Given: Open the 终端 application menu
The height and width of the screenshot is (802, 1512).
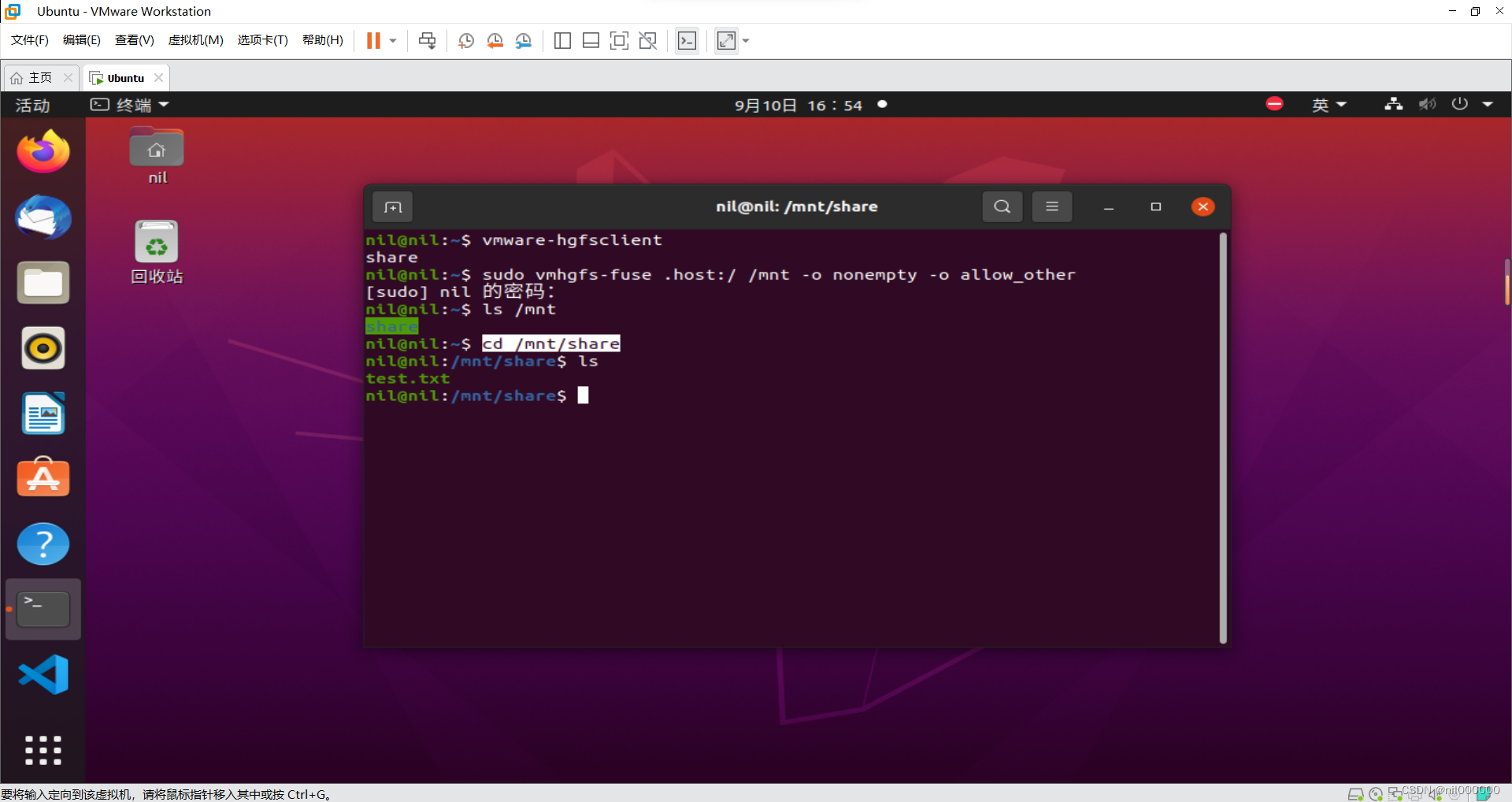Looking at the screenshot, I should [x=130, y=105].
